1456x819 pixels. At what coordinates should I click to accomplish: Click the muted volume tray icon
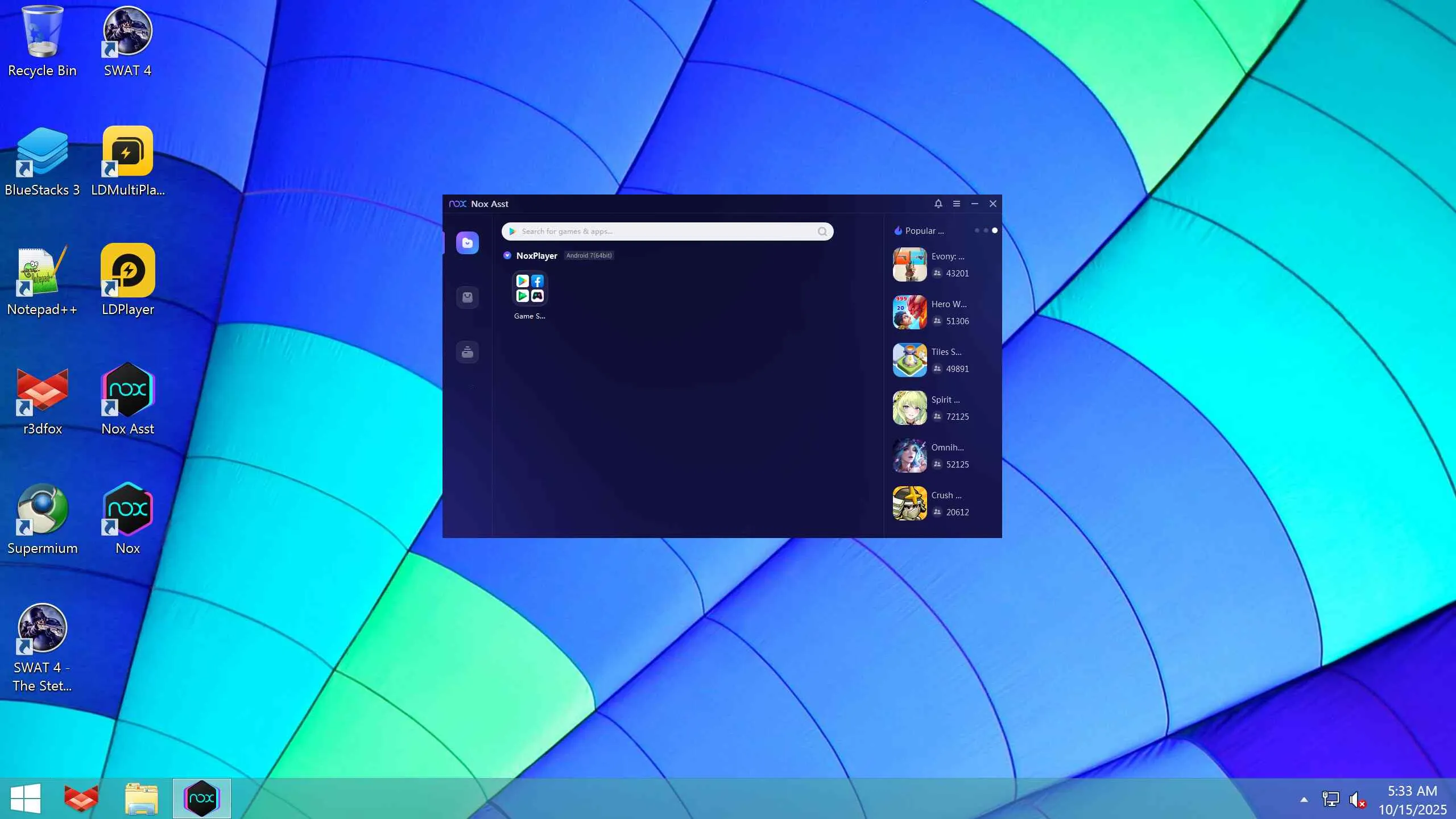tap(1356, 800)
